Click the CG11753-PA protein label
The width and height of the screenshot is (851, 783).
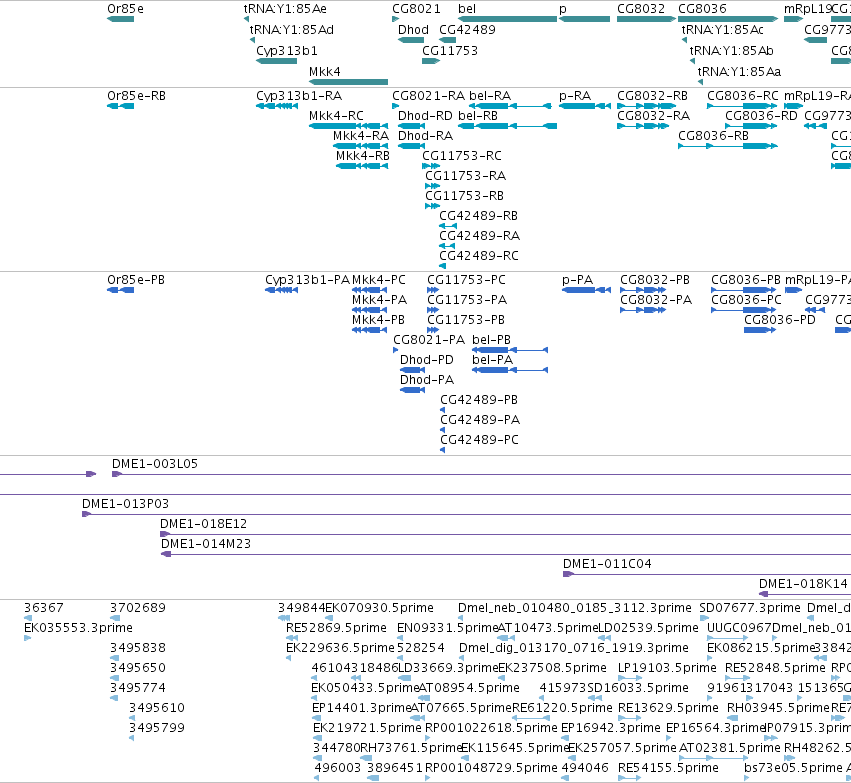point(467,300)
